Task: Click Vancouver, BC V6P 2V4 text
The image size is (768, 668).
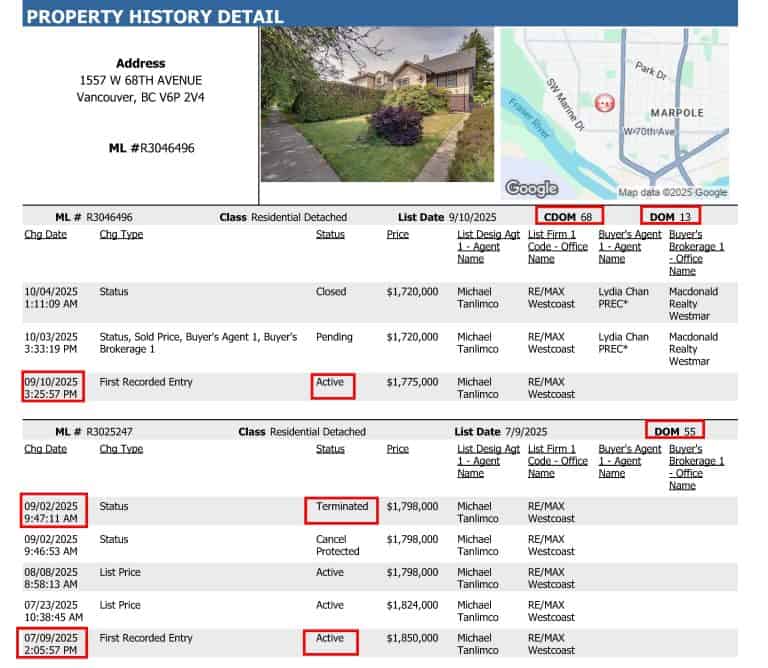Action: (x=141, y=97)
